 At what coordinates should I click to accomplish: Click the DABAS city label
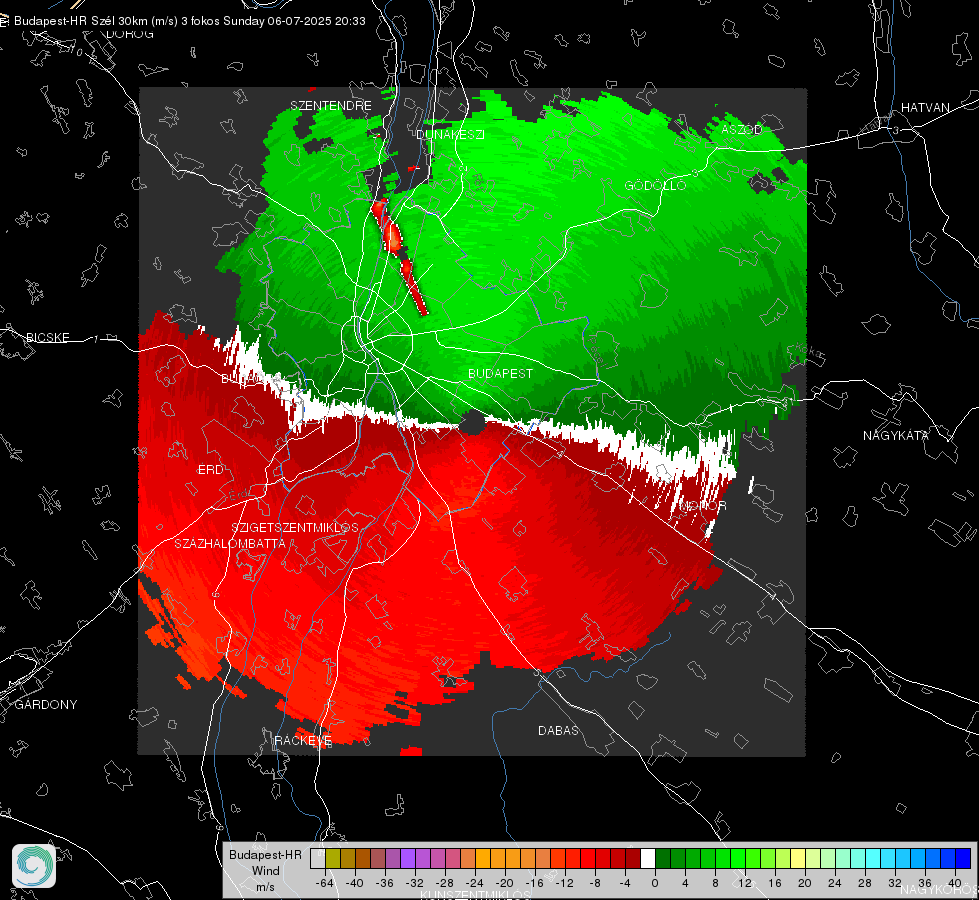tap(559, 730)
